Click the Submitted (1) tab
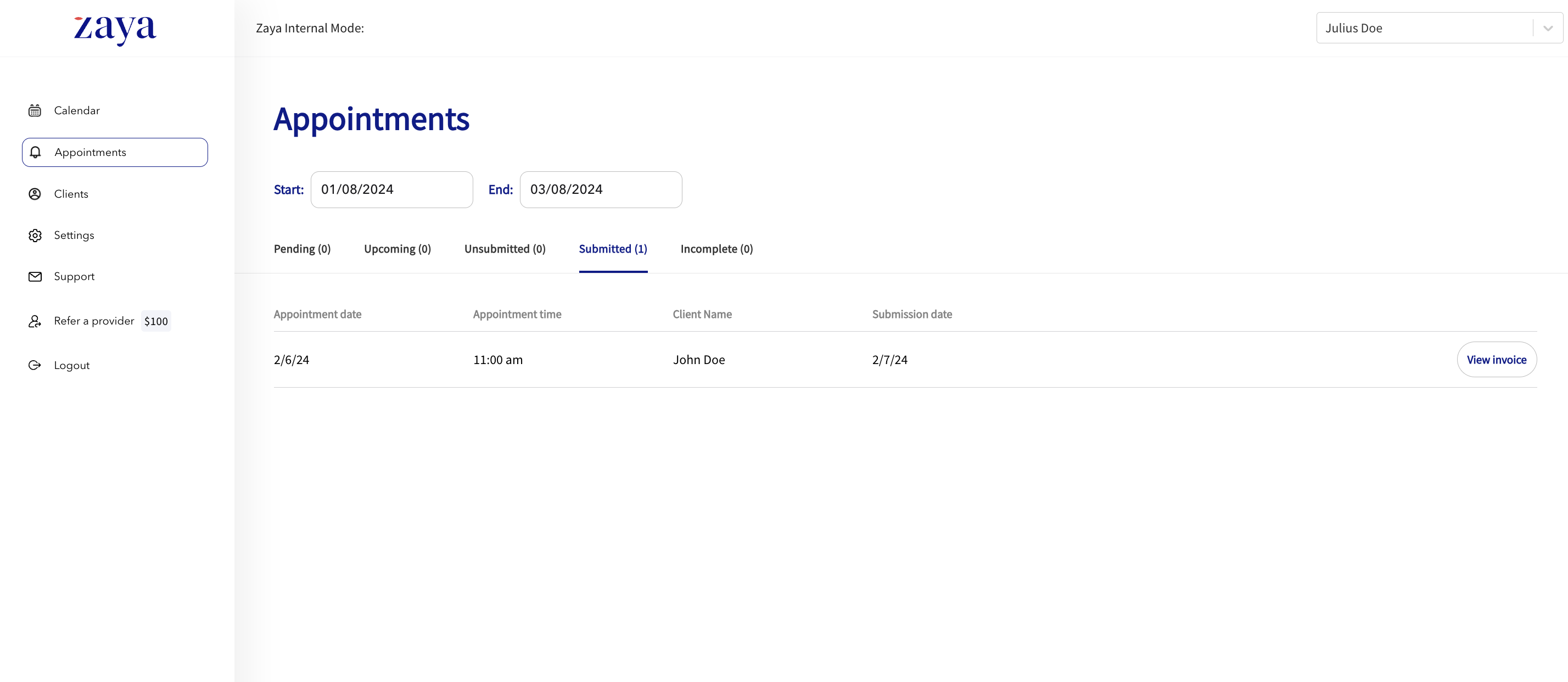Viewport: 1568px width, 682px height. click(x=612, y=249)
